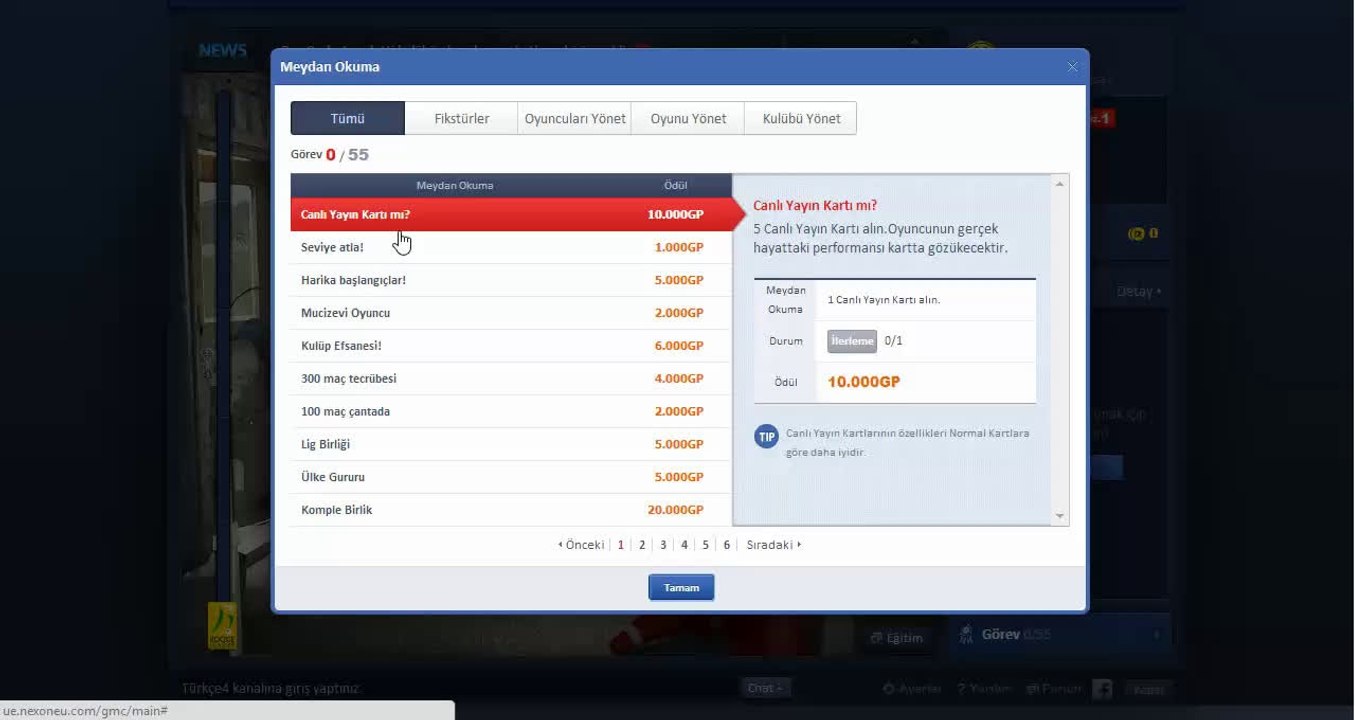Select the 'Seviye atla!' challenge
1355x720 pixels.
511,247
